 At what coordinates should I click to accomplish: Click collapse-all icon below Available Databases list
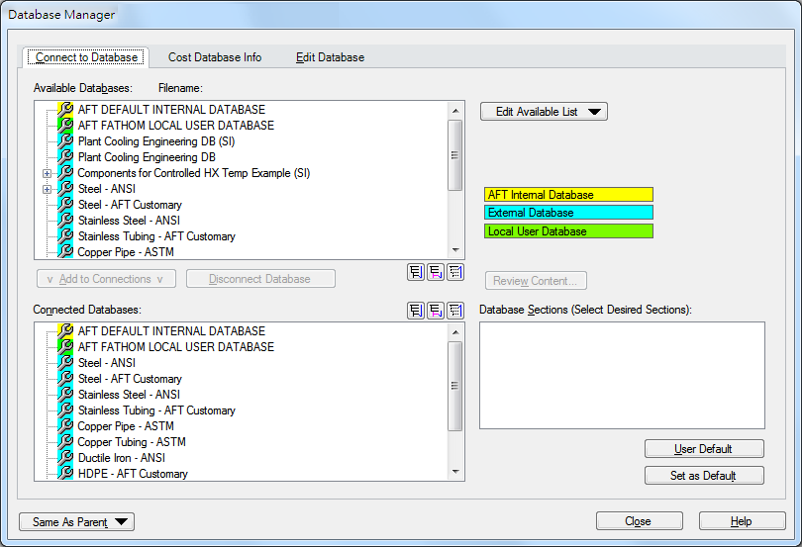[x=455, y=272]
